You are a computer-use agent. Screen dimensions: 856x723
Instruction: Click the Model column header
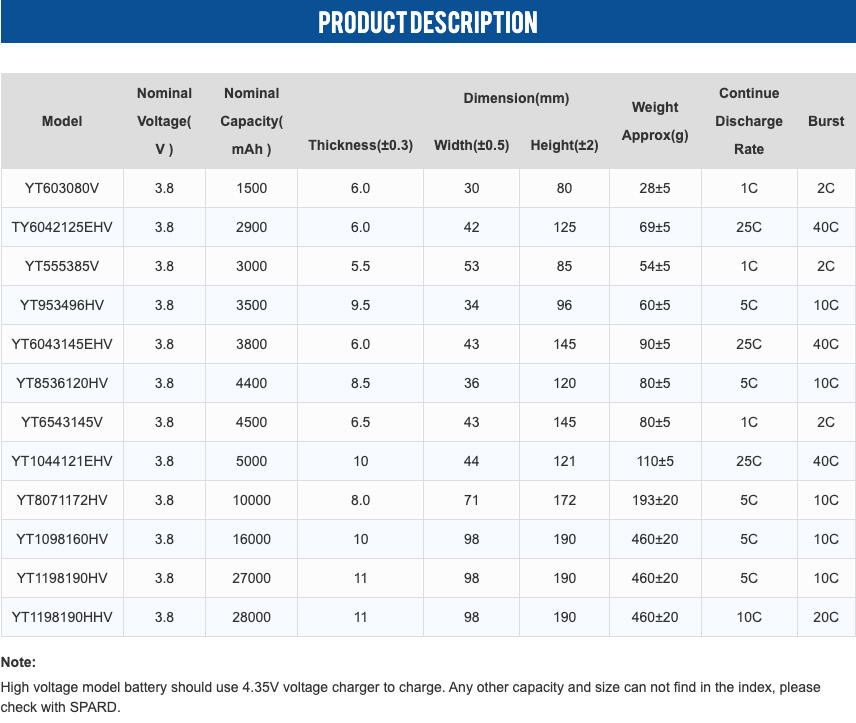(x=62, y=121)
